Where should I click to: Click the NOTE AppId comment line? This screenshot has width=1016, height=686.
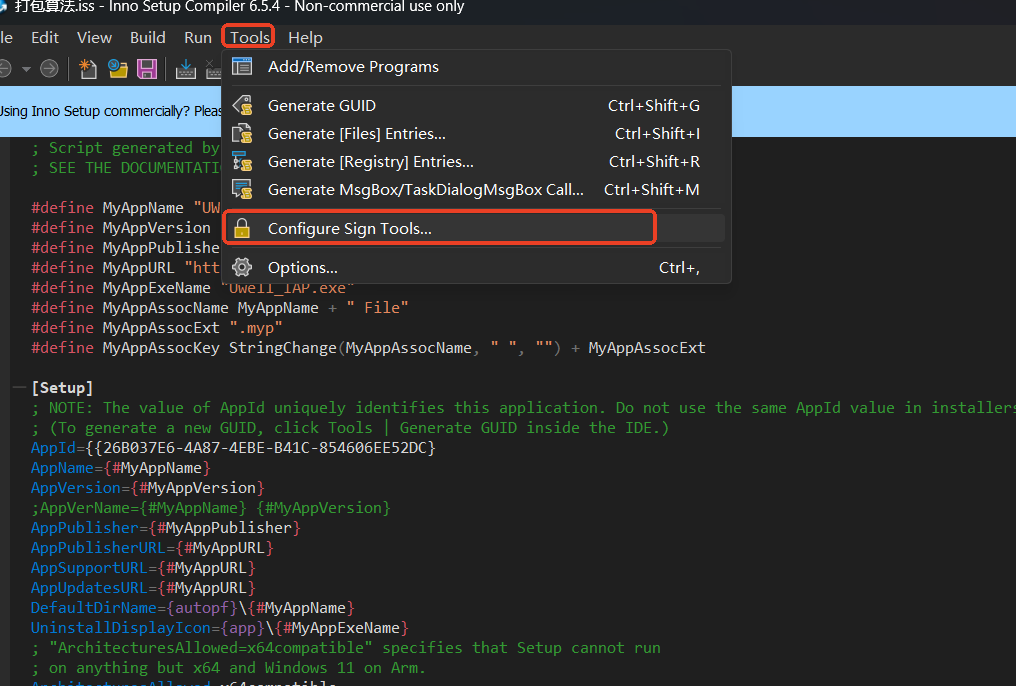coord(524,408)
